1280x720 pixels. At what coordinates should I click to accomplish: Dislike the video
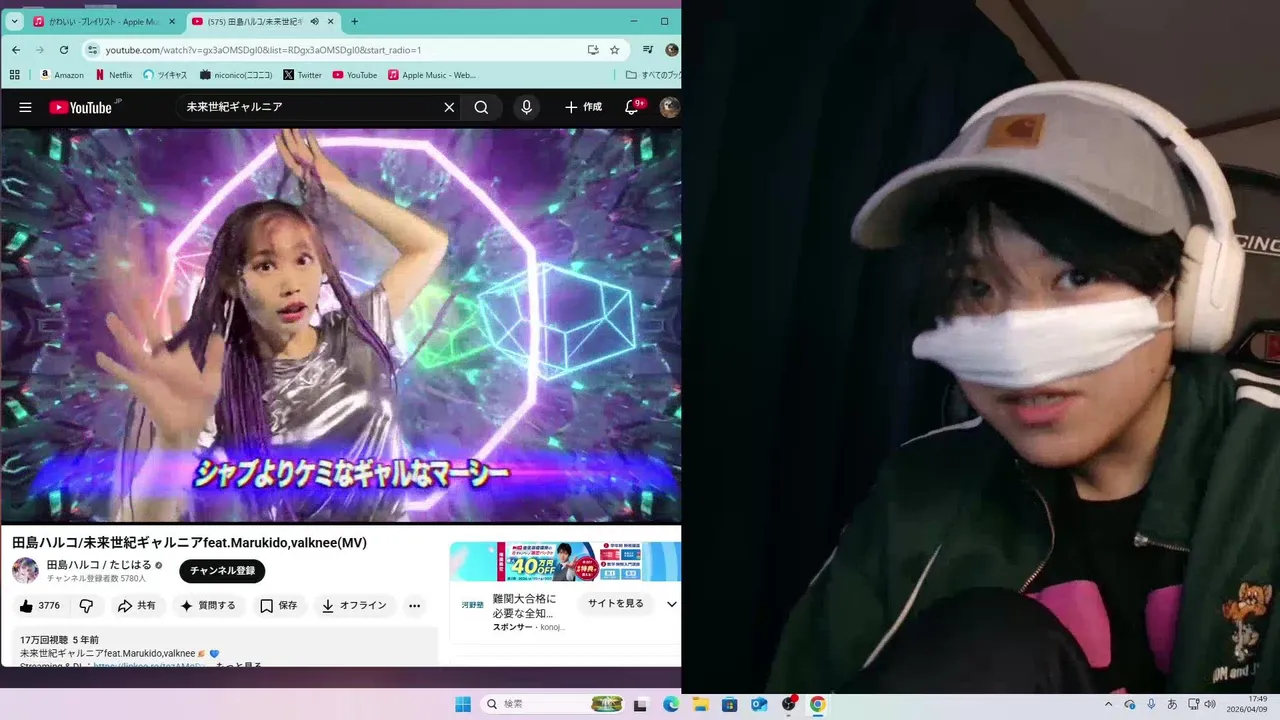point(86,606)
